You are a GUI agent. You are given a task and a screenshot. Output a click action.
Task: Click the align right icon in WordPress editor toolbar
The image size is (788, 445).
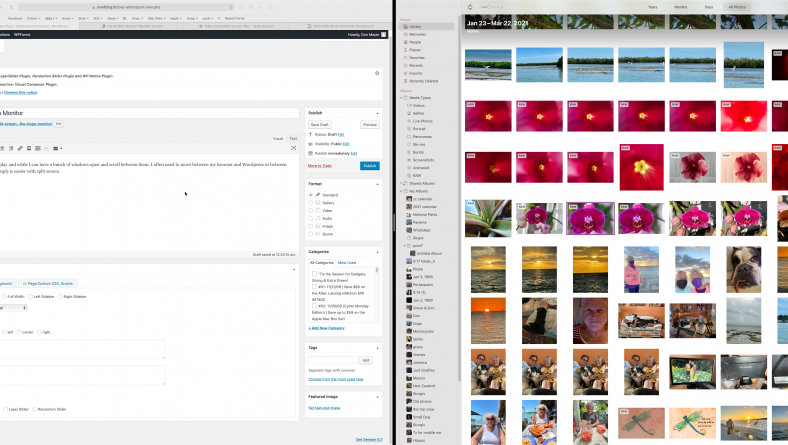point(11,148)
